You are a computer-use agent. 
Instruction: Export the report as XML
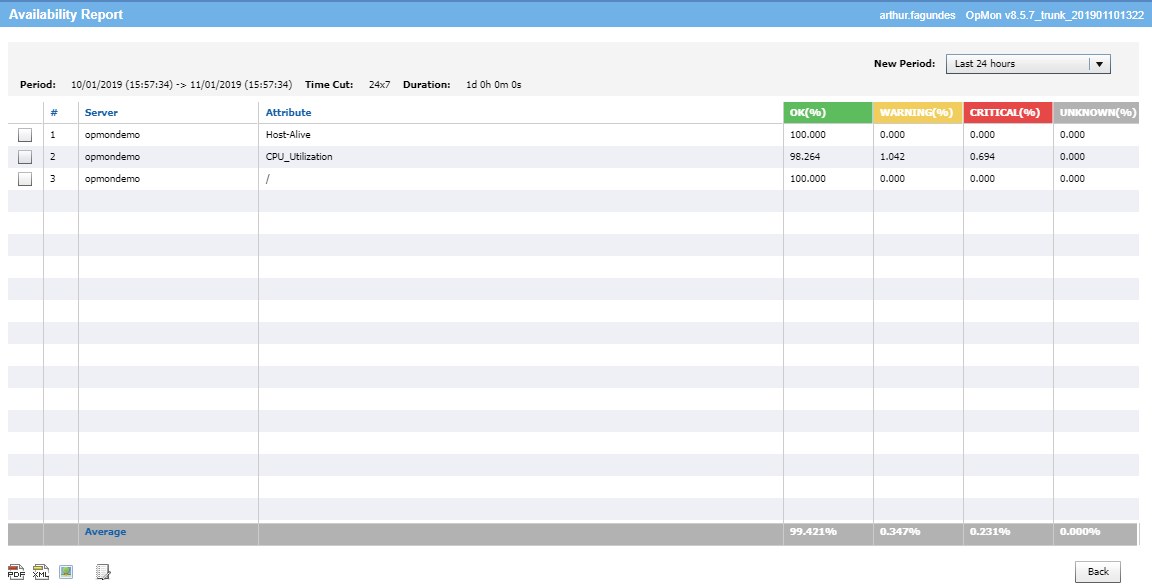pyautogui.click(x=41, y=572)
